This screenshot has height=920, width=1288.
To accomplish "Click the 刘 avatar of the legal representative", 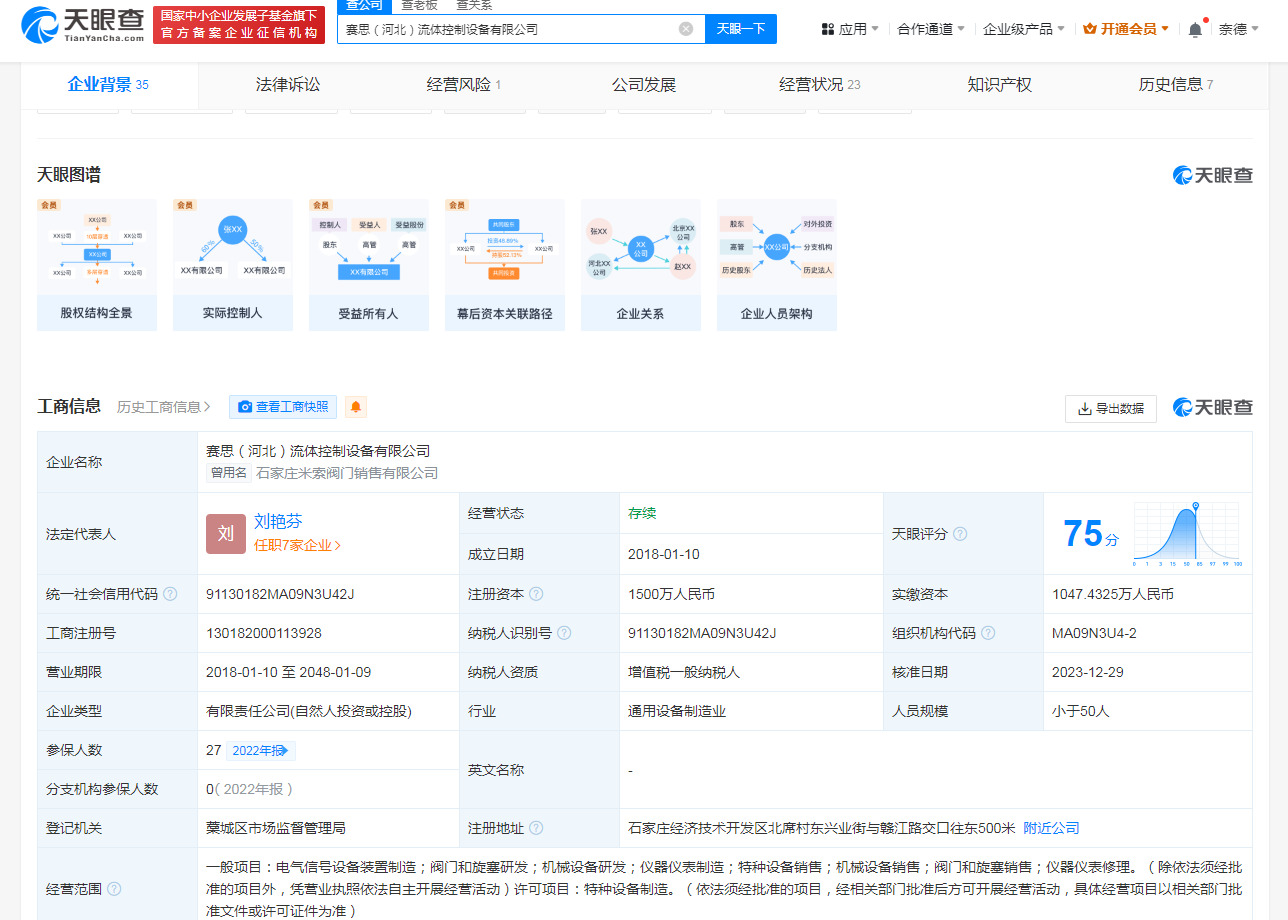I will 226,534.
